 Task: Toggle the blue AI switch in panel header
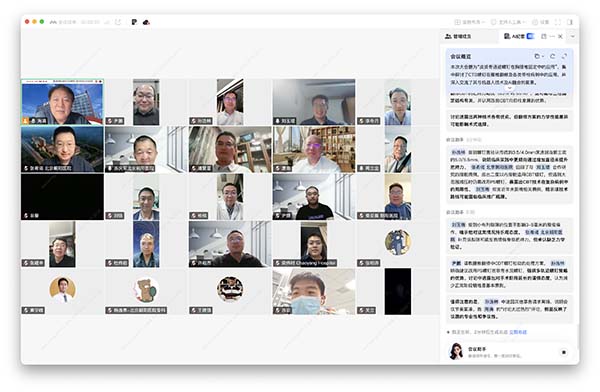click(530, 36)
